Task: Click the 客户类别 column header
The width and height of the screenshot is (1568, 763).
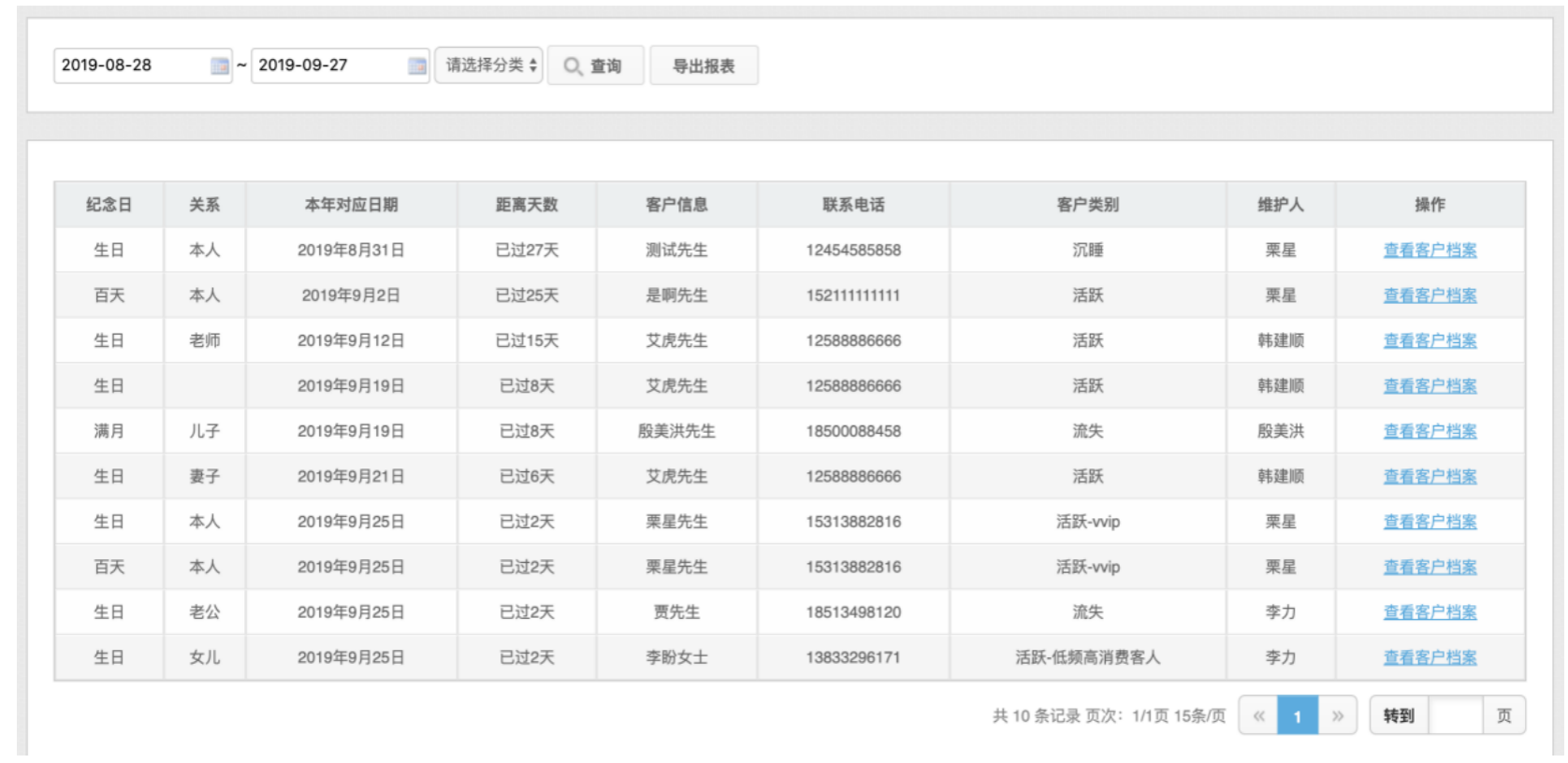Action: tap(1087, 205)
